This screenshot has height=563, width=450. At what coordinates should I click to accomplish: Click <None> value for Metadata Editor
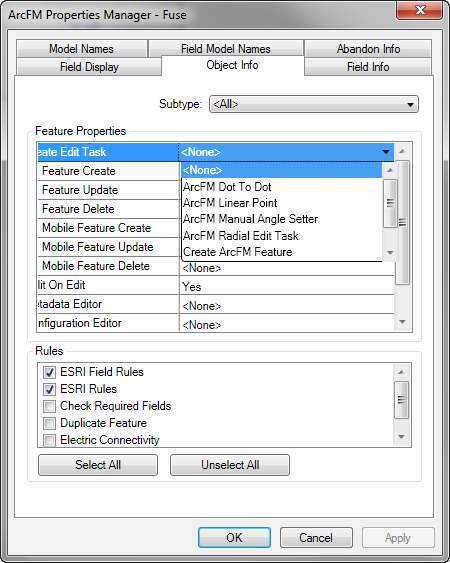click(287, 306)
